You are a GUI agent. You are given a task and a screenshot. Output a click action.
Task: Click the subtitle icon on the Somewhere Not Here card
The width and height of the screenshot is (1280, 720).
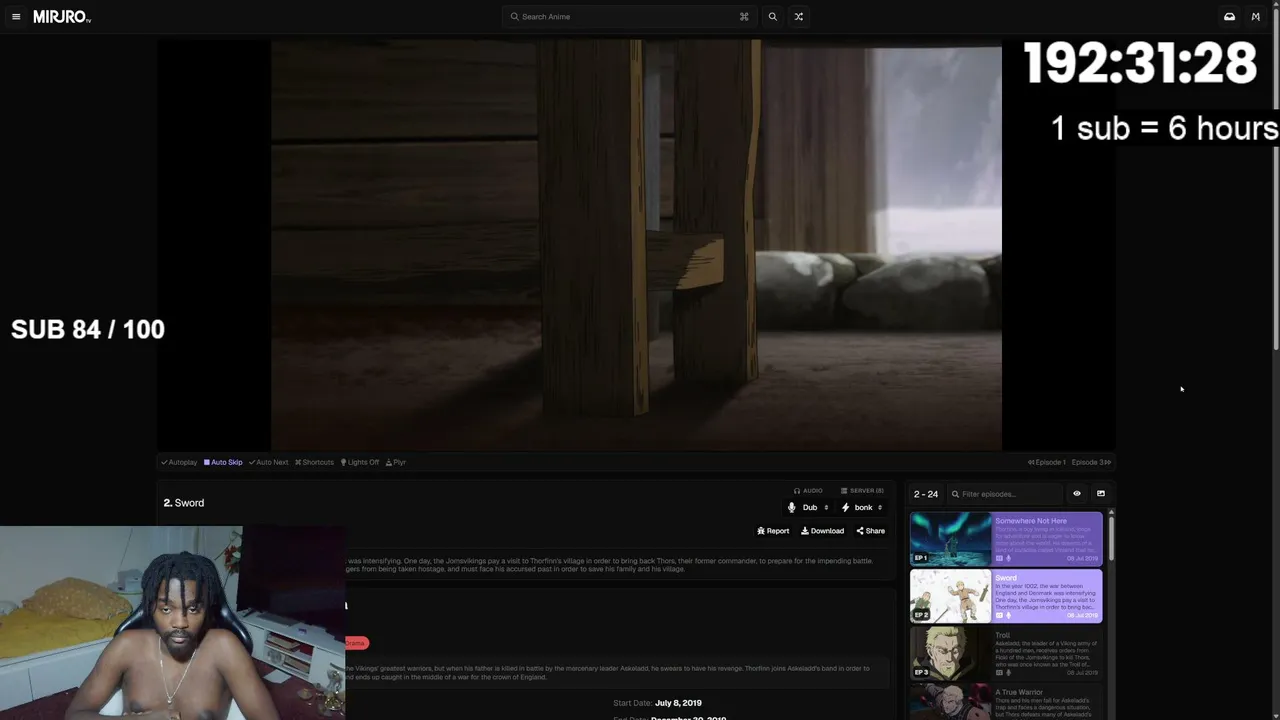999,558
